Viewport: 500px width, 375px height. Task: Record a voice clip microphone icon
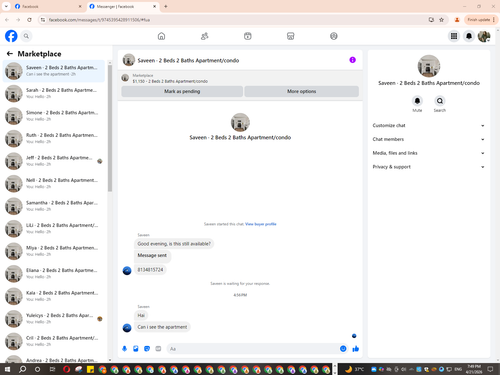124,349
